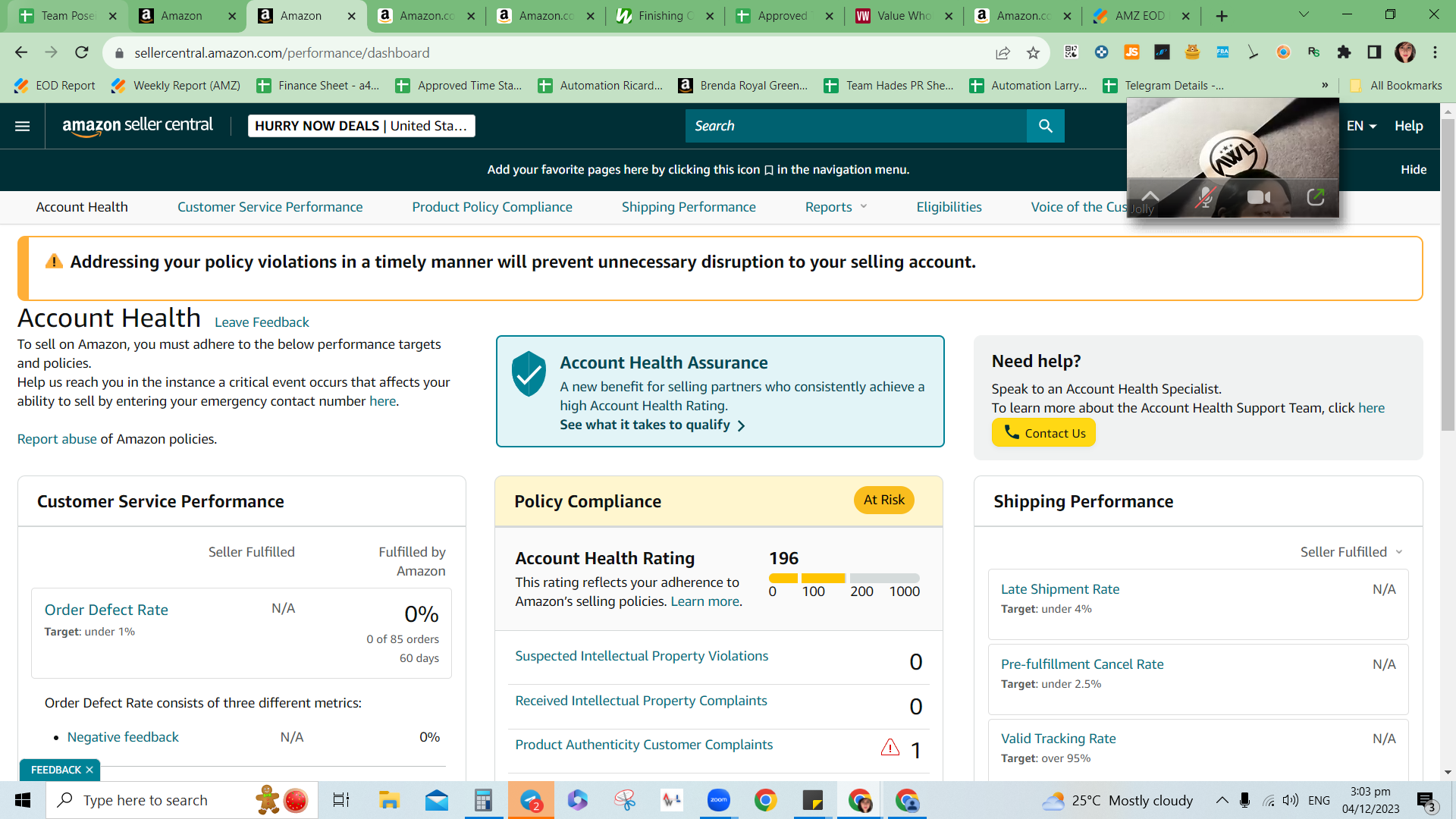Screen dimensions: 1456x819
Task: Toggle the video camera in Zoom overlay
Action: 1259,197
